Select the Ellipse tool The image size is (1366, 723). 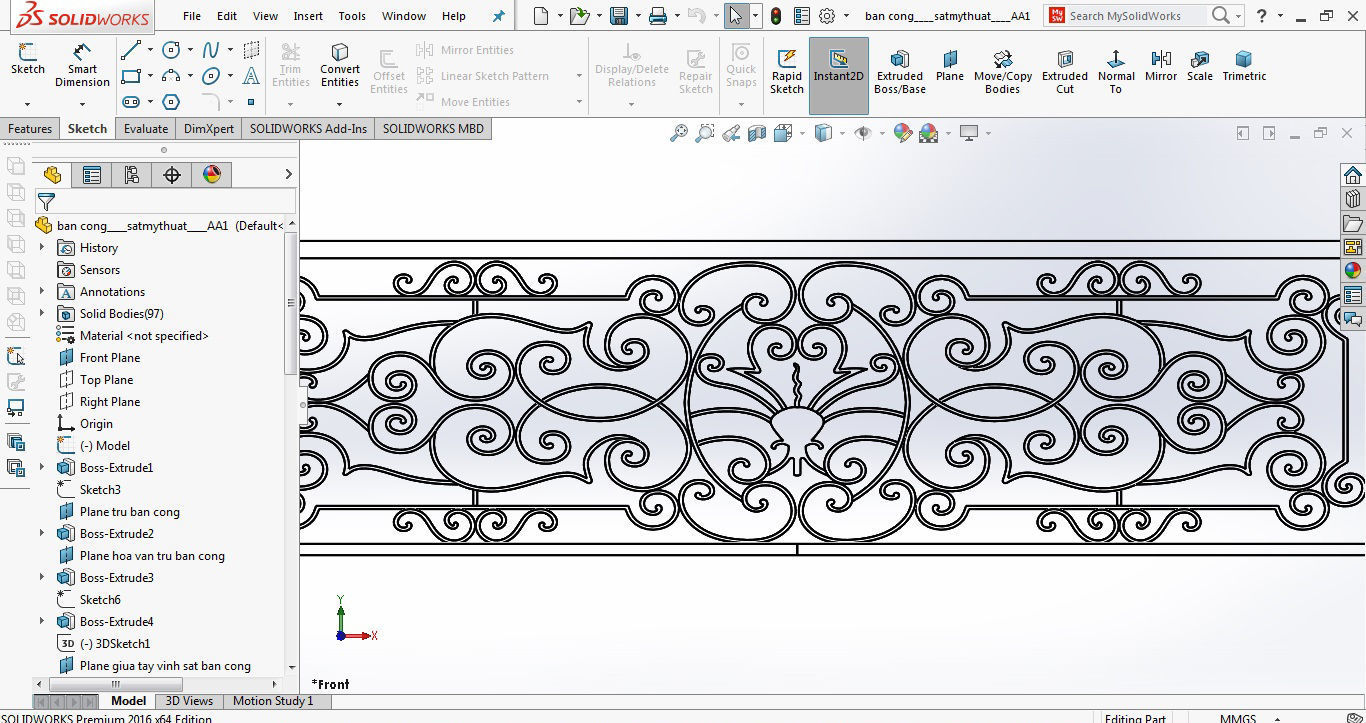211,76
